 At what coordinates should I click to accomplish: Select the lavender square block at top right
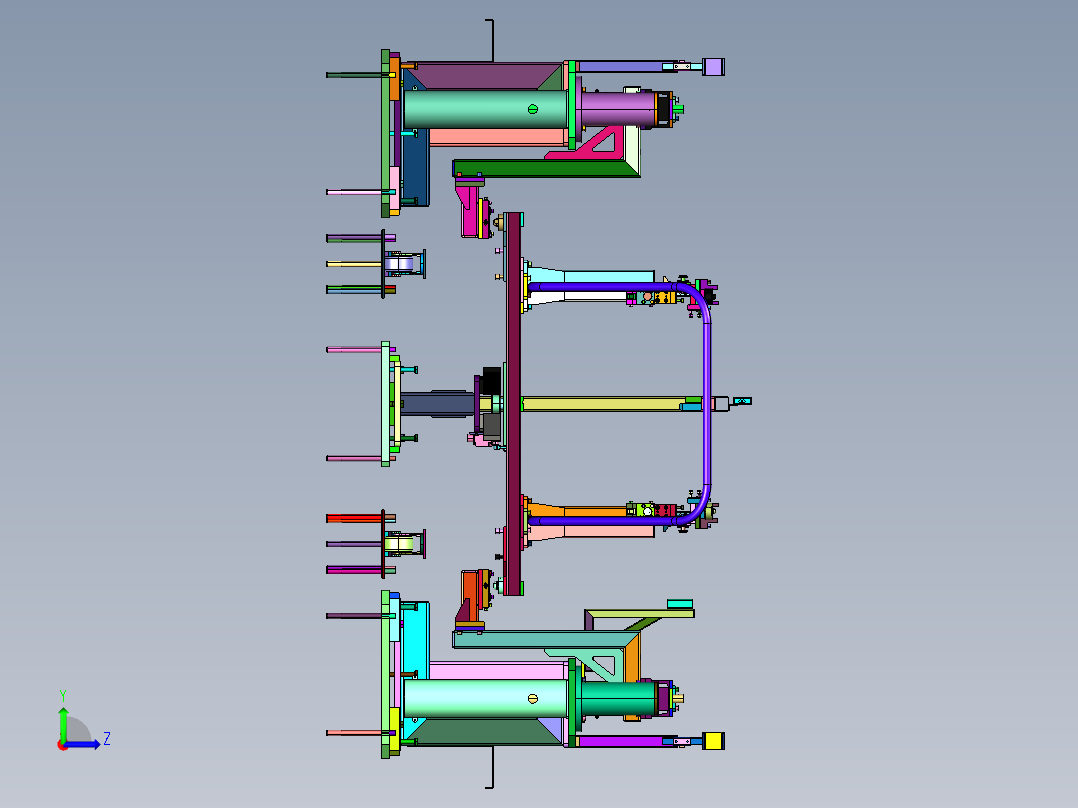pos(714,67)
